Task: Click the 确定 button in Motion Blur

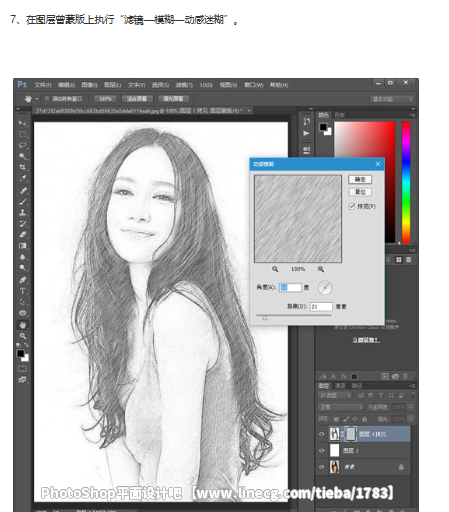Action: 360,179
